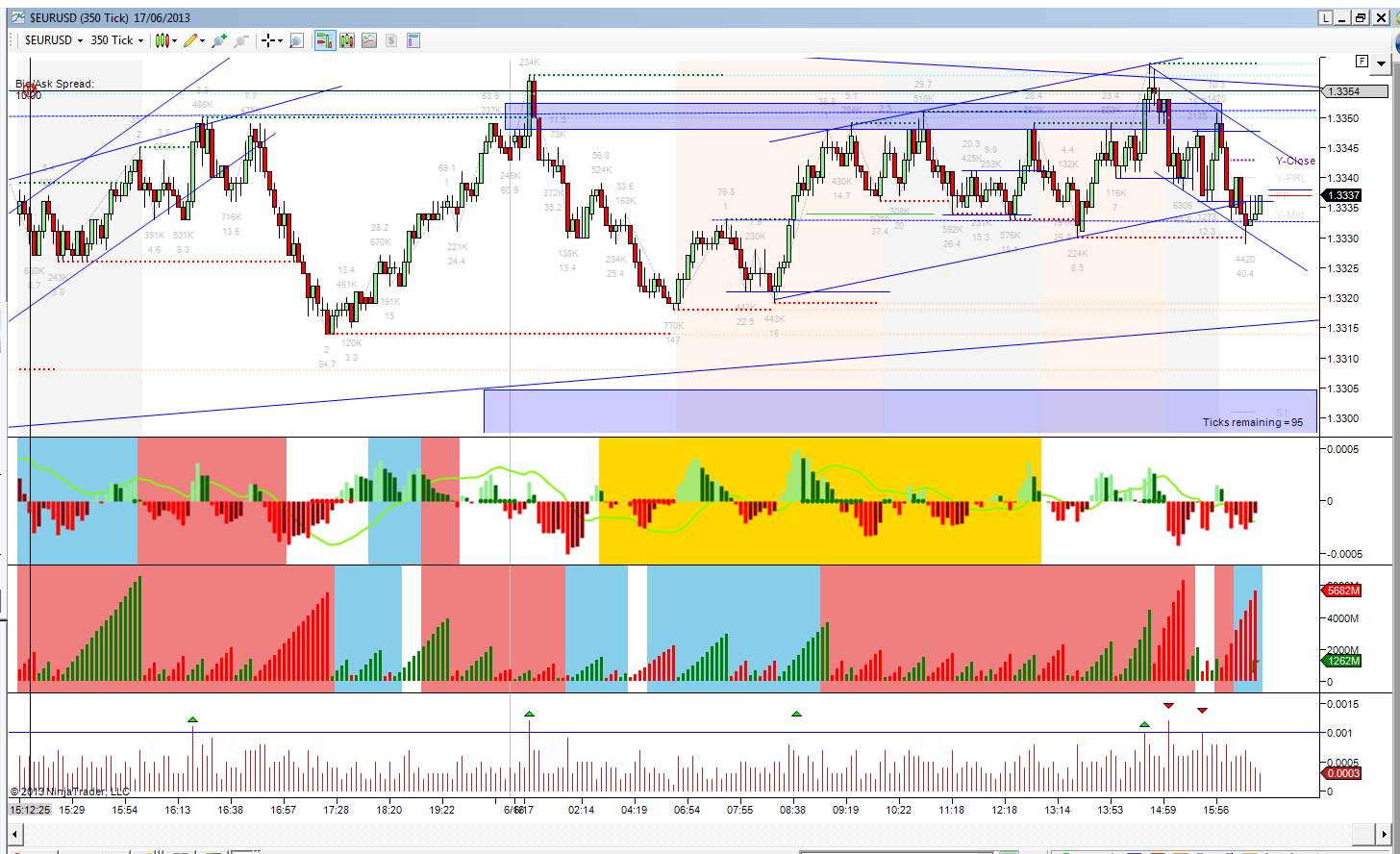Expand the crosshair cursor type dropdown
1400x854 pixels.
(280, 40)
